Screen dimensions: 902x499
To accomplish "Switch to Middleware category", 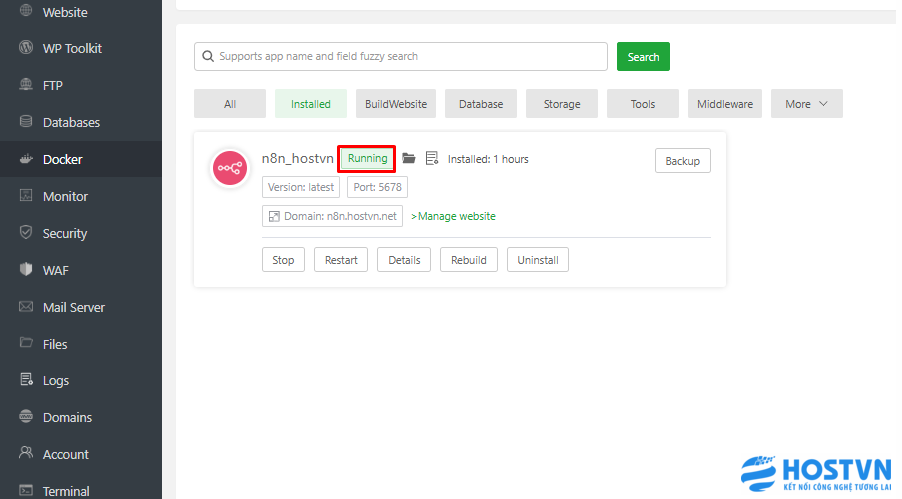I will [725, 104].
